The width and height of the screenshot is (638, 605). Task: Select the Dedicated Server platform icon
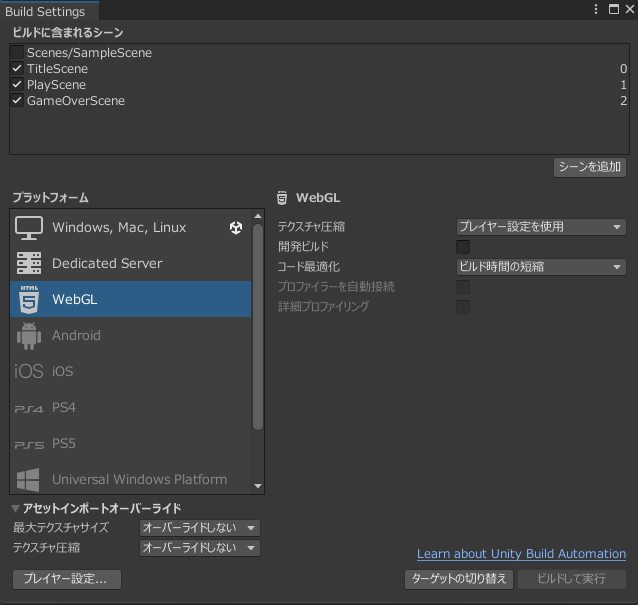click(28, 263)
